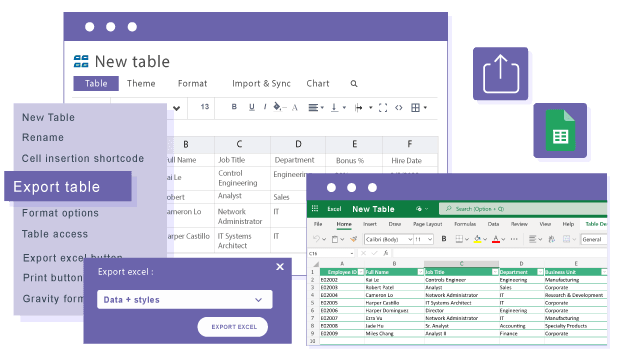Open the Employee ID column filter dropdown
This screenshot has width=630, height=361.
[361, 272]
